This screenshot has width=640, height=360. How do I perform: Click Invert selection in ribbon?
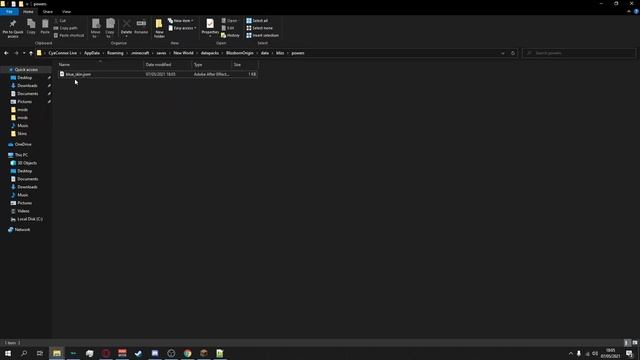tap(262, 36)
